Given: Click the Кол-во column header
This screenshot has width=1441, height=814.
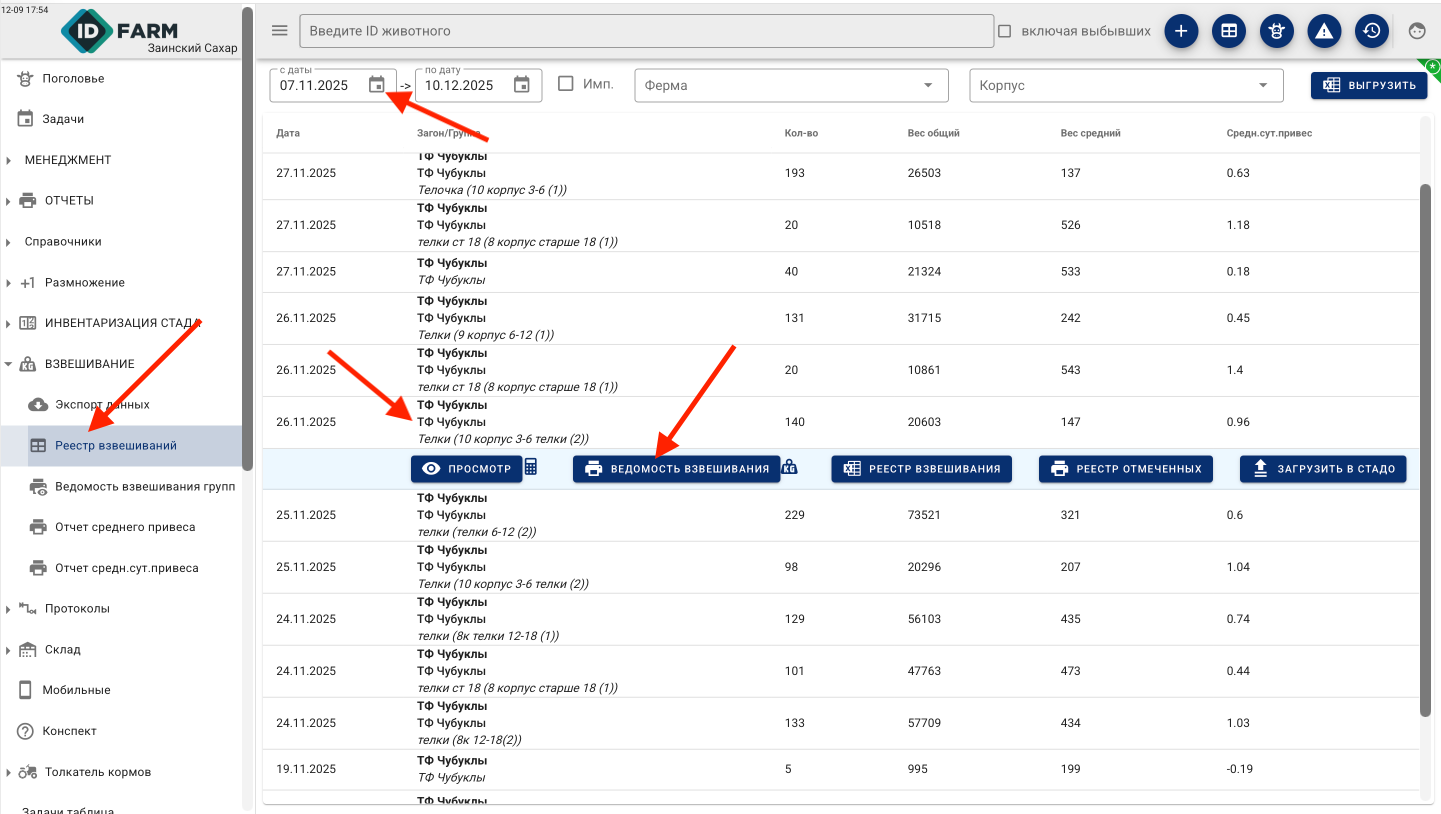Looking at the screenshot, I should pyautogui.click(x=801, y=133).
